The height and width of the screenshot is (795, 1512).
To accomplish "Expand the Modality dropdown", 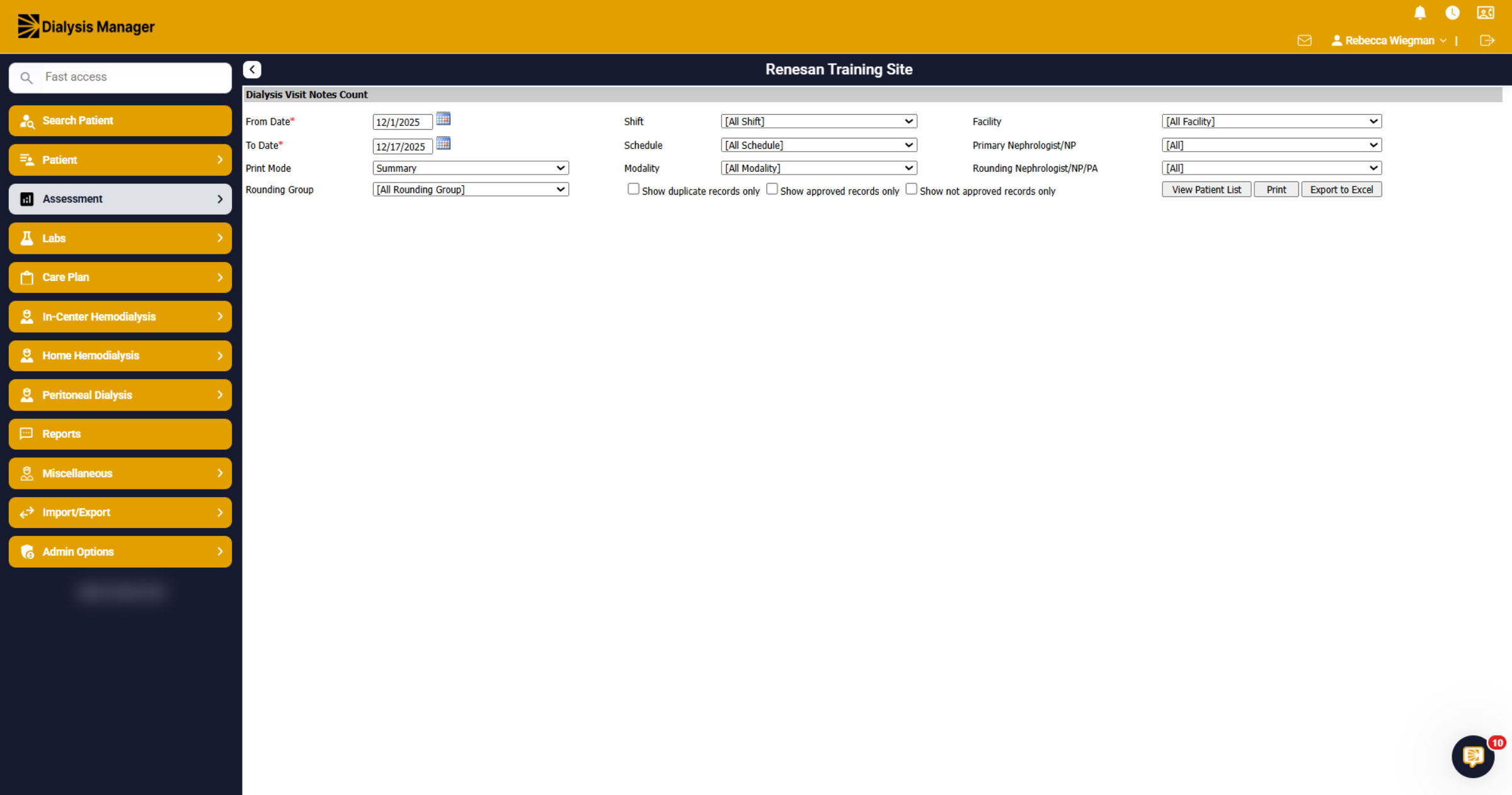I will point(819,168).
